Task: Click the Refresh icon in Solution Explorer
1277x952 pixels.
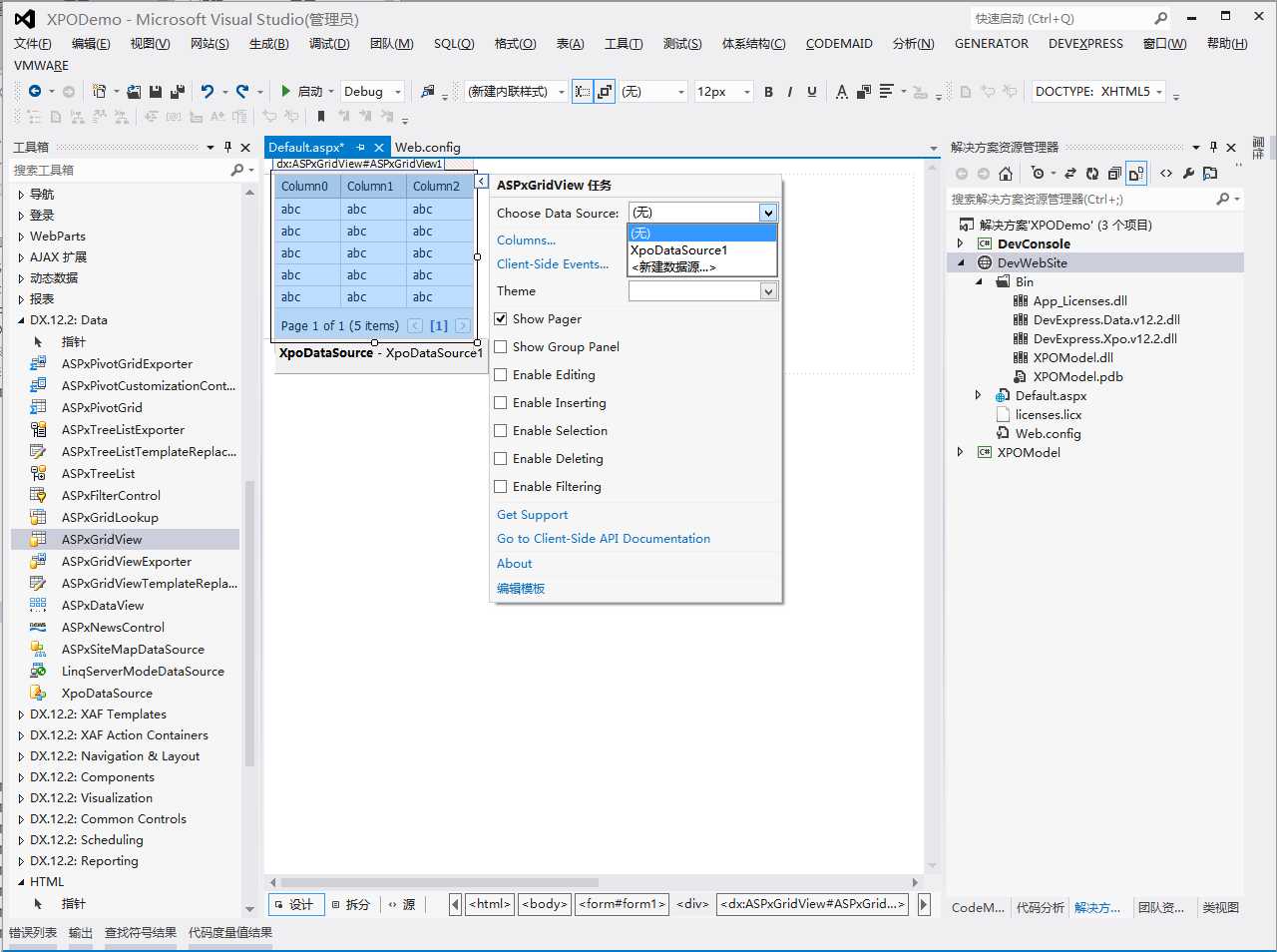Action: [1092, 174]
